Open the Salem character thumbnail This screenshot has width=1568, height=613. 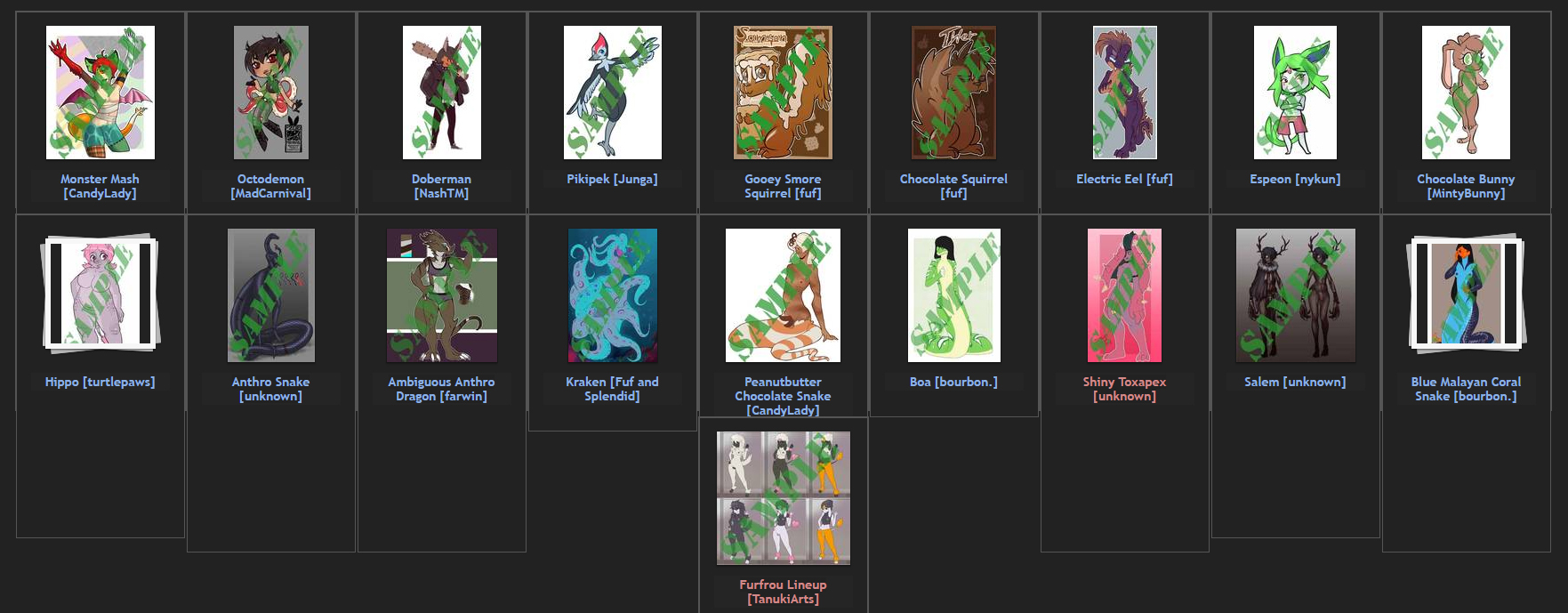pos(1296,295)
